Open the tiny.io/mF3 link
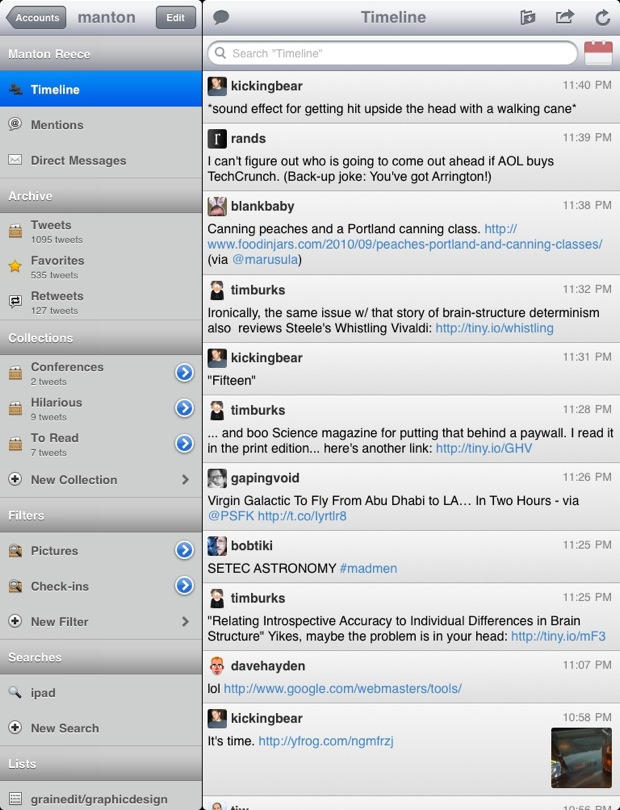The height and width of the screenshot is (810, 620). pyautogui.click(x=558, y=636)
